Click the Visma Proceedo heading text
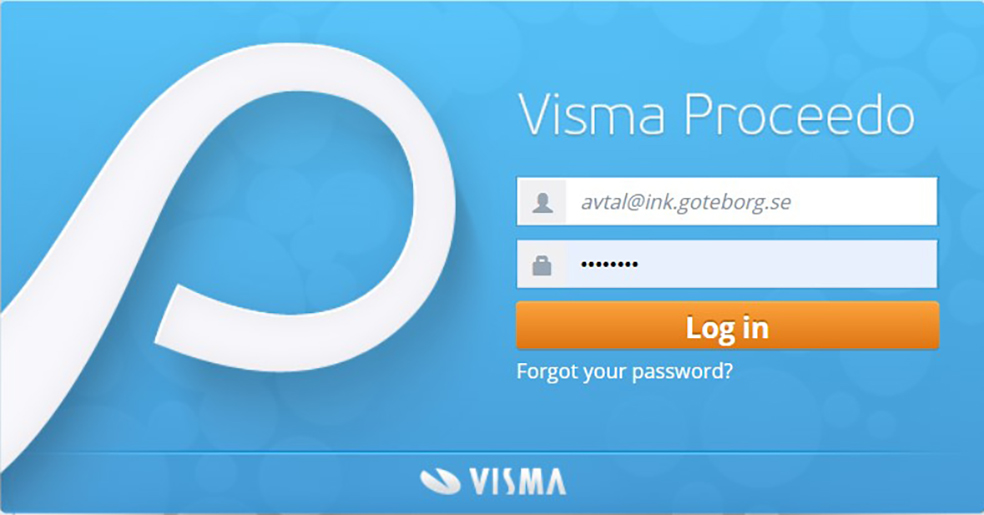Image resolution: width=984 pixels, height=515 pixels. click(x=716, y=114)
